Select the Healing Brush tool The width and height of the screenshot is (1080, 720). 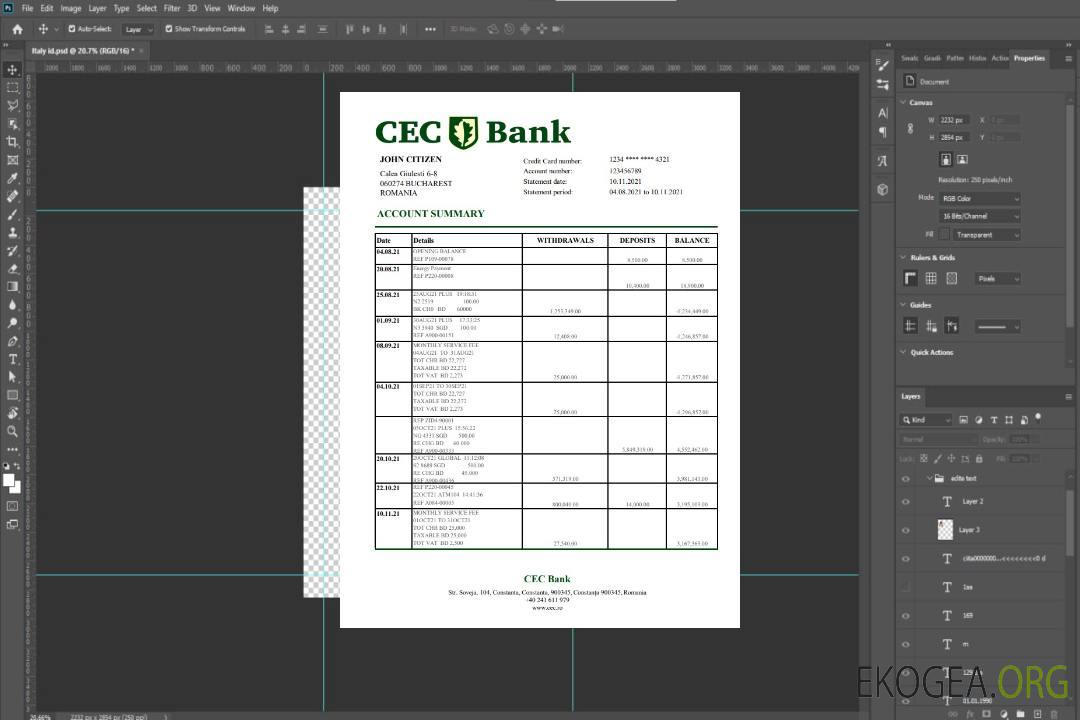pos(12,196)
